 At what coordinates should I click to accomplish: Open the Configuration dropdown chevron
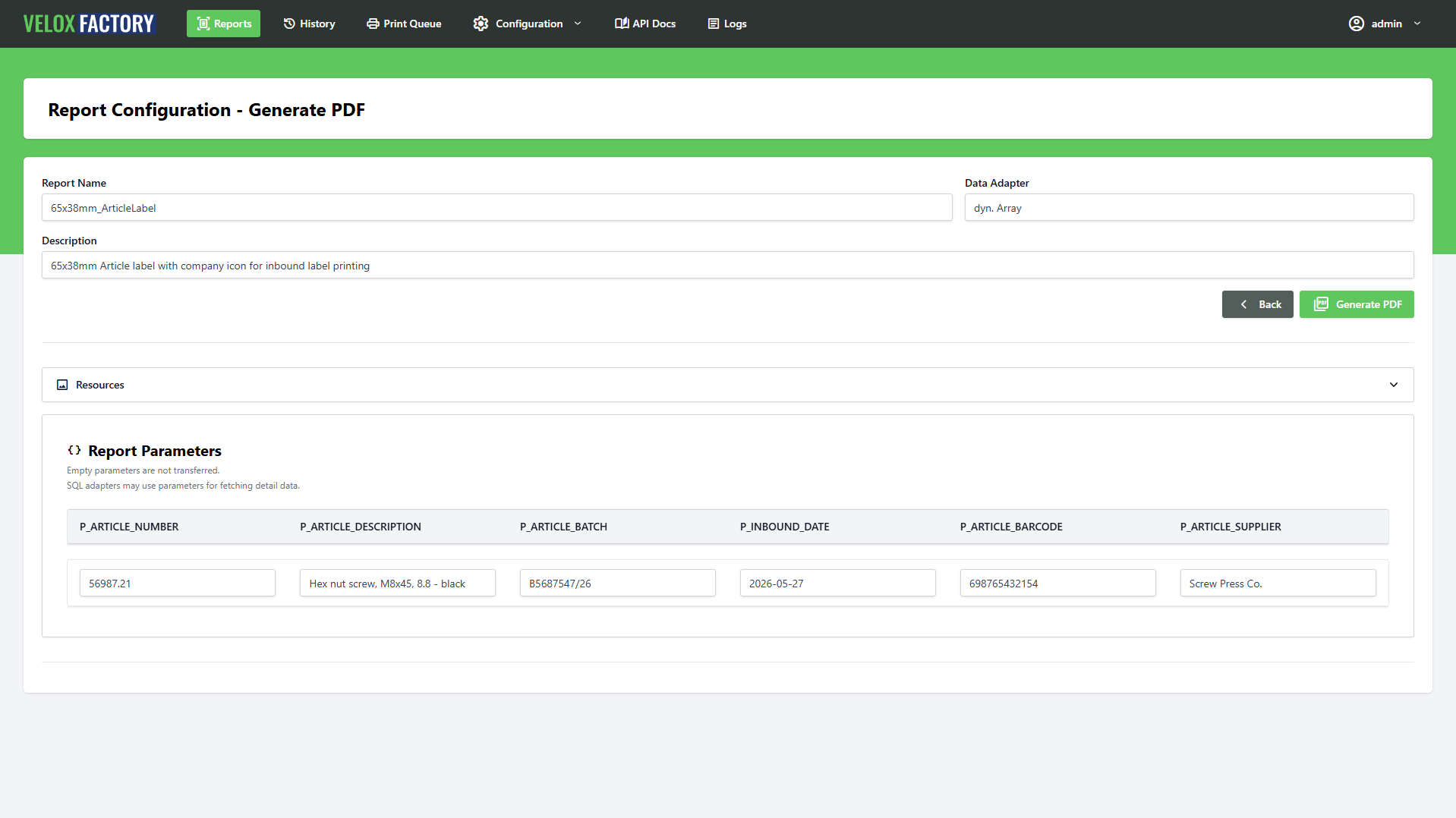[x=578, y=24]
